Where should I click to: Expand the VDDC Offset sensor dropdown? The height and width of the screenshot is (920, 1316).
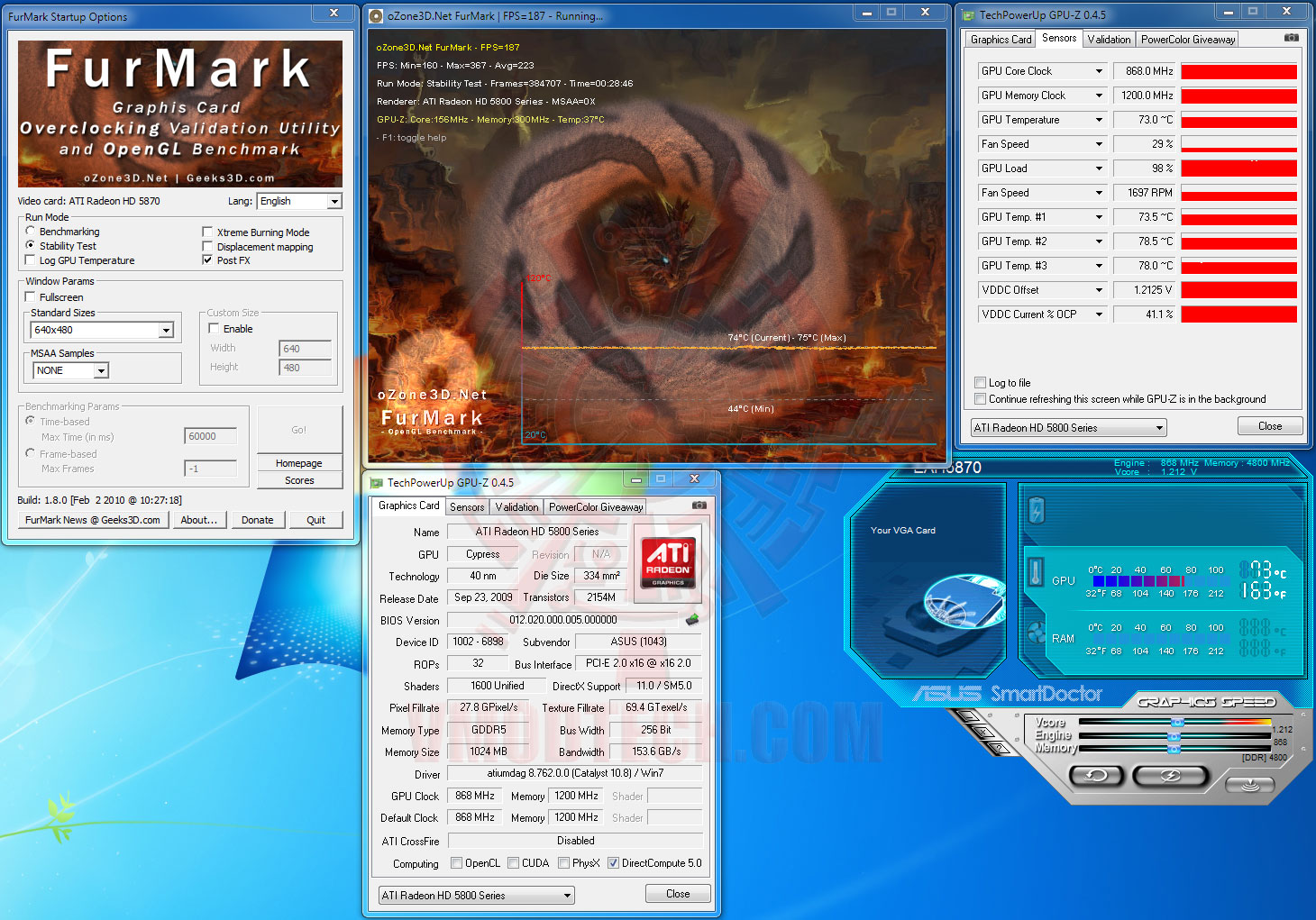(1099, 290)
